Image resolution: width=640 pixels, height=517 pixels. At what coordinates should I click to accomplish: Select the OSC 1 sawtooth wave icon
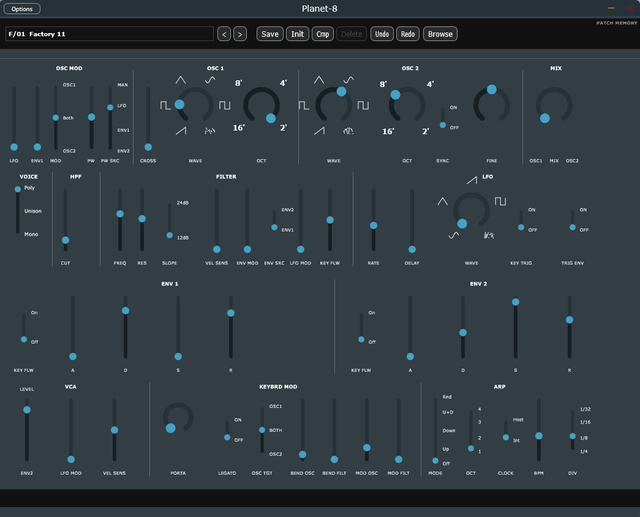[x=181, y=131]
